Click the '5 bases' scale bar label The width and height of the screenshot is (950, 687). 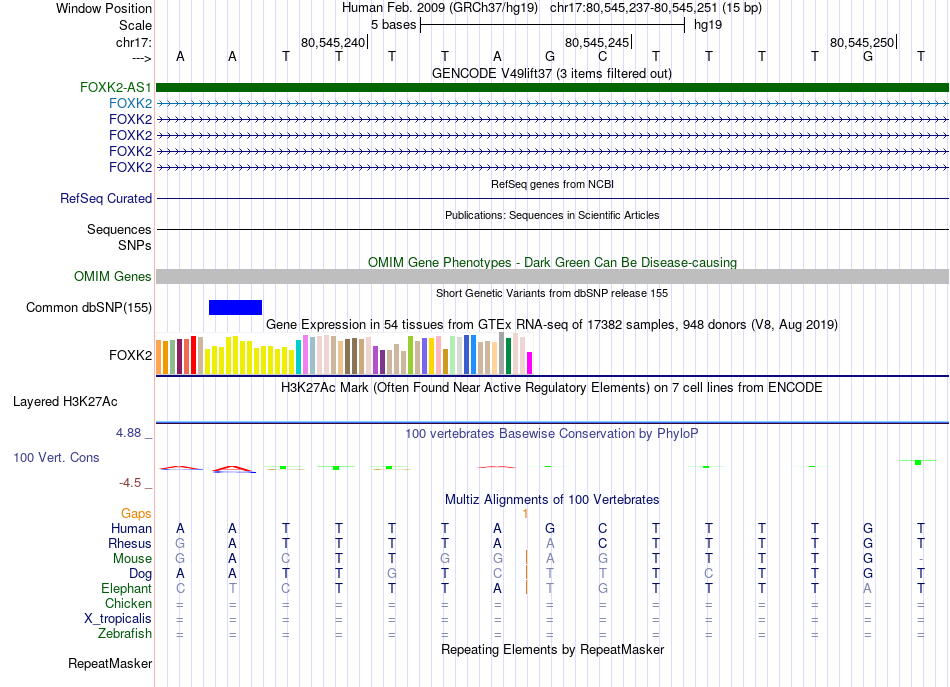pyautogui.click(x=394, y=25)
